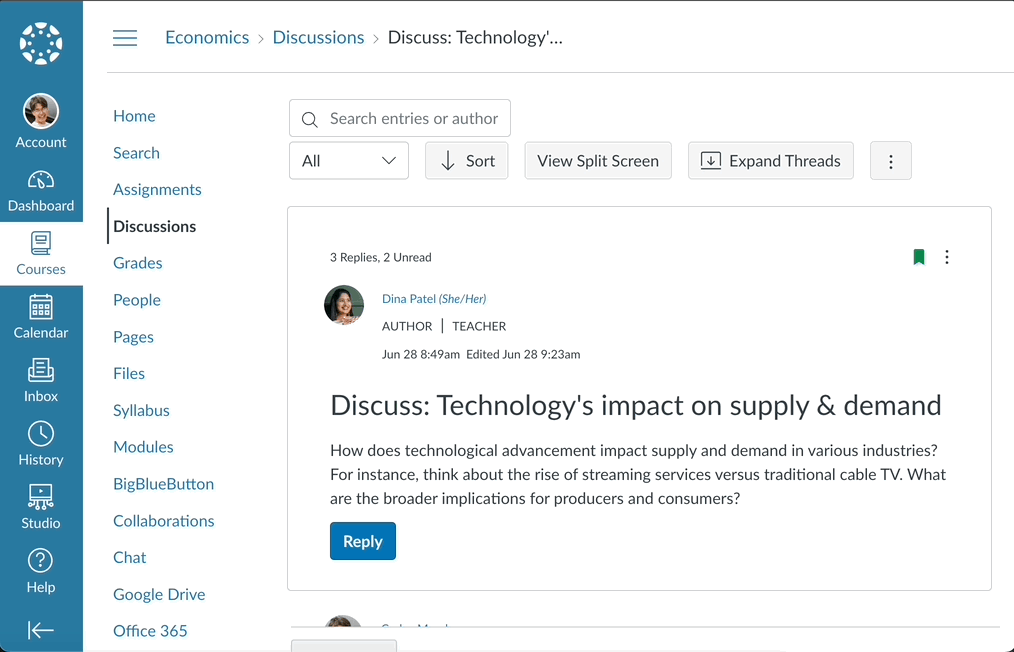Open Office 365 in course menu
Viewport: 1014px width, 652px height.
pyautogui.click(x=150, y=631)
